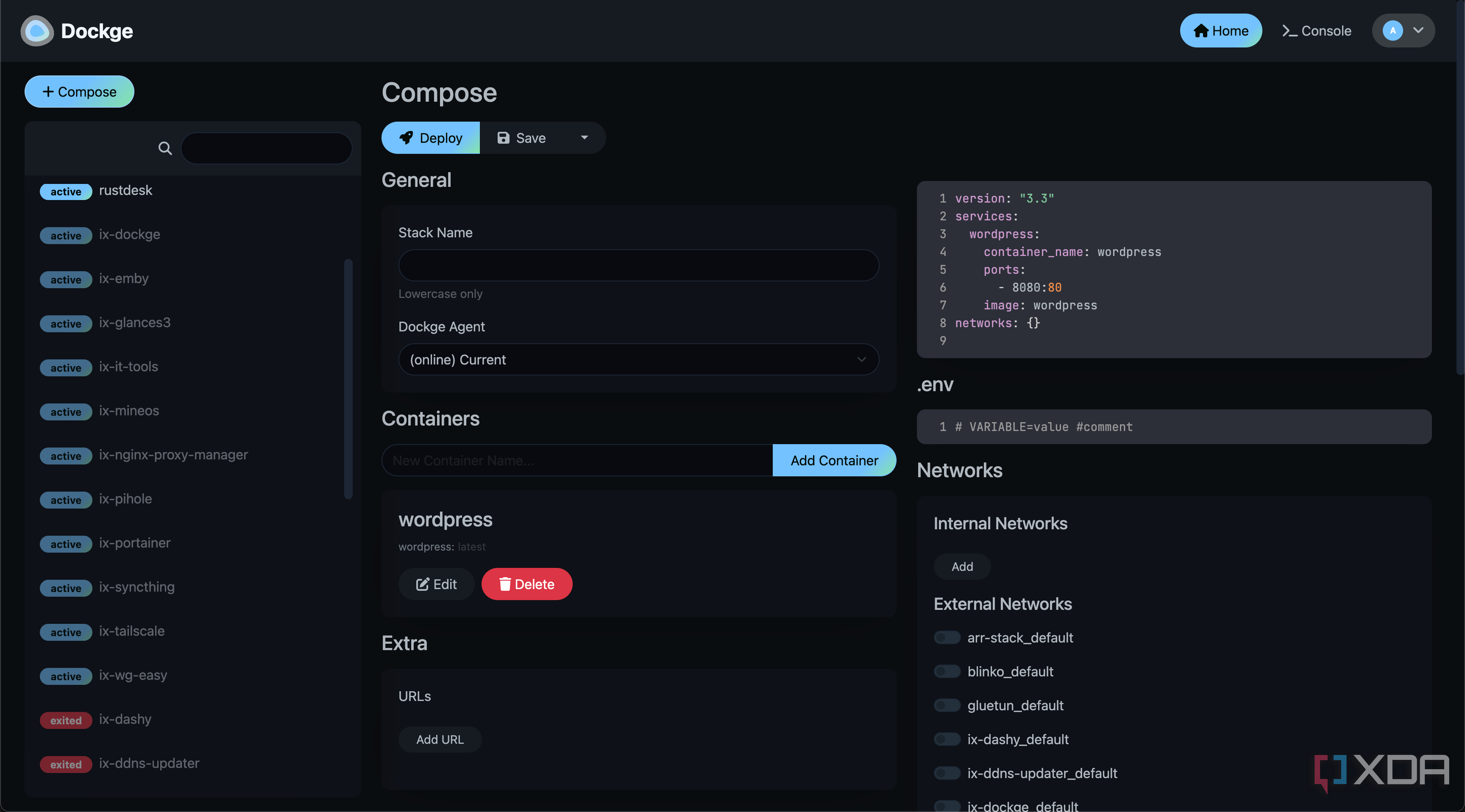This screenshot has height=812, width=1465.
Task: Click the rocket Deploy icon
Action: [406, 138]
